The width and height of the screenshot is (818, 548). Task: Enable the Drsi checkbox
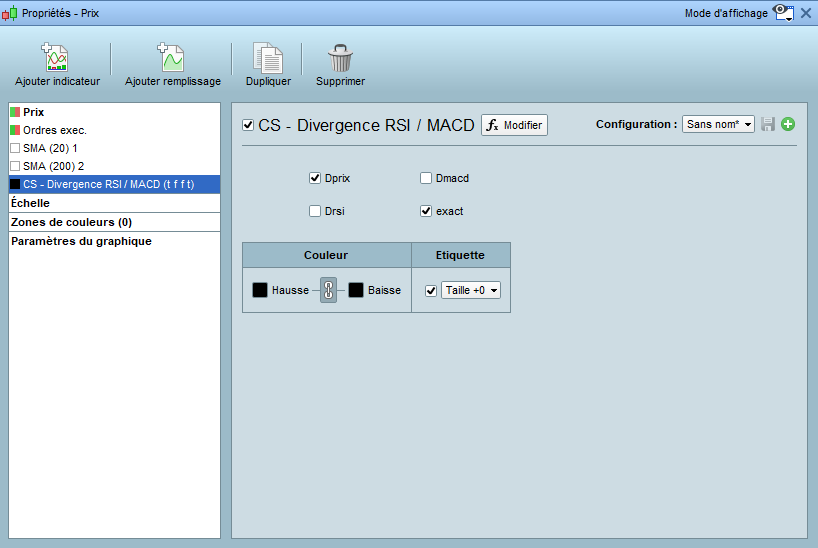[315, 211]
